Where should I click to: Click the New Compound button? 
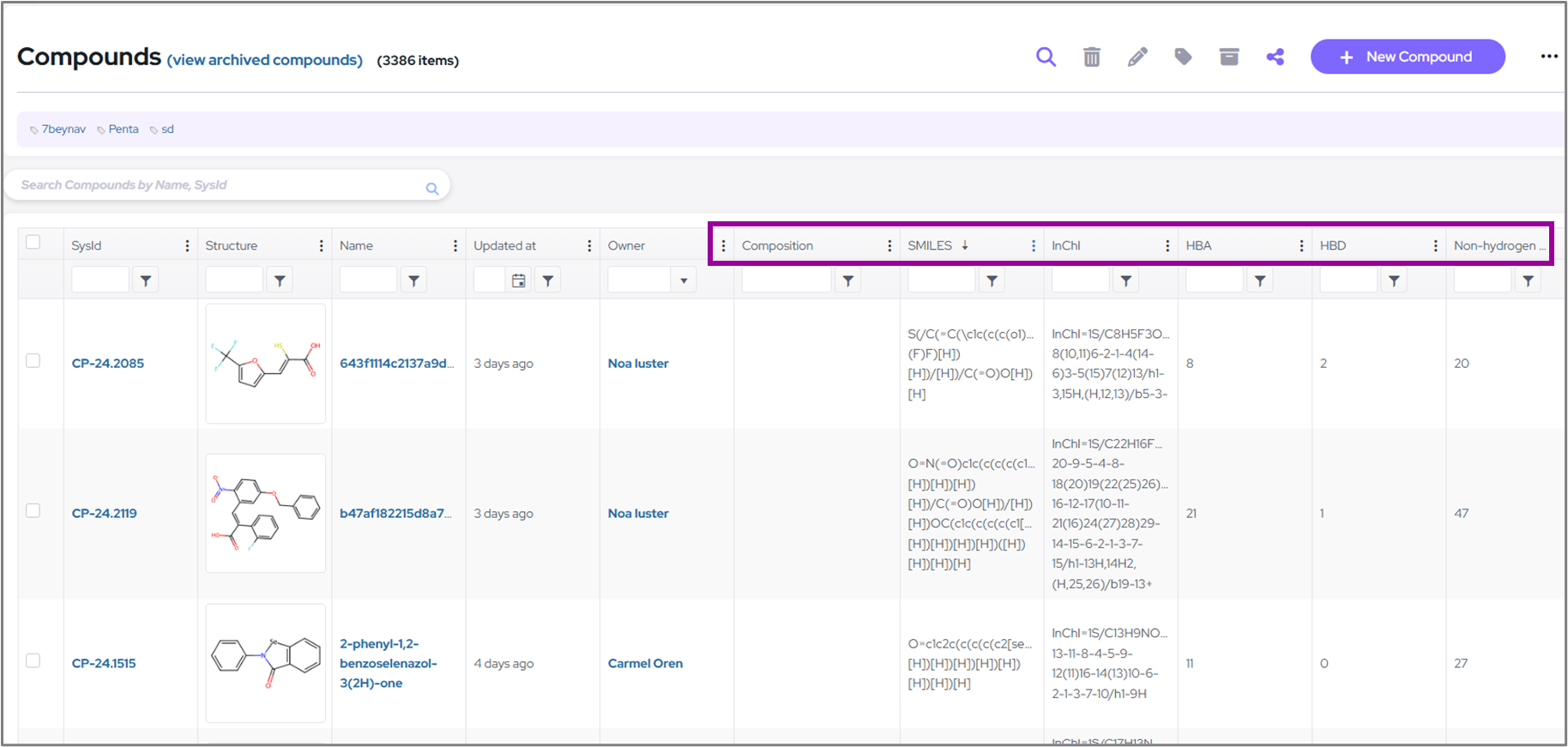pyautogui.click(x=1407, y=57)
